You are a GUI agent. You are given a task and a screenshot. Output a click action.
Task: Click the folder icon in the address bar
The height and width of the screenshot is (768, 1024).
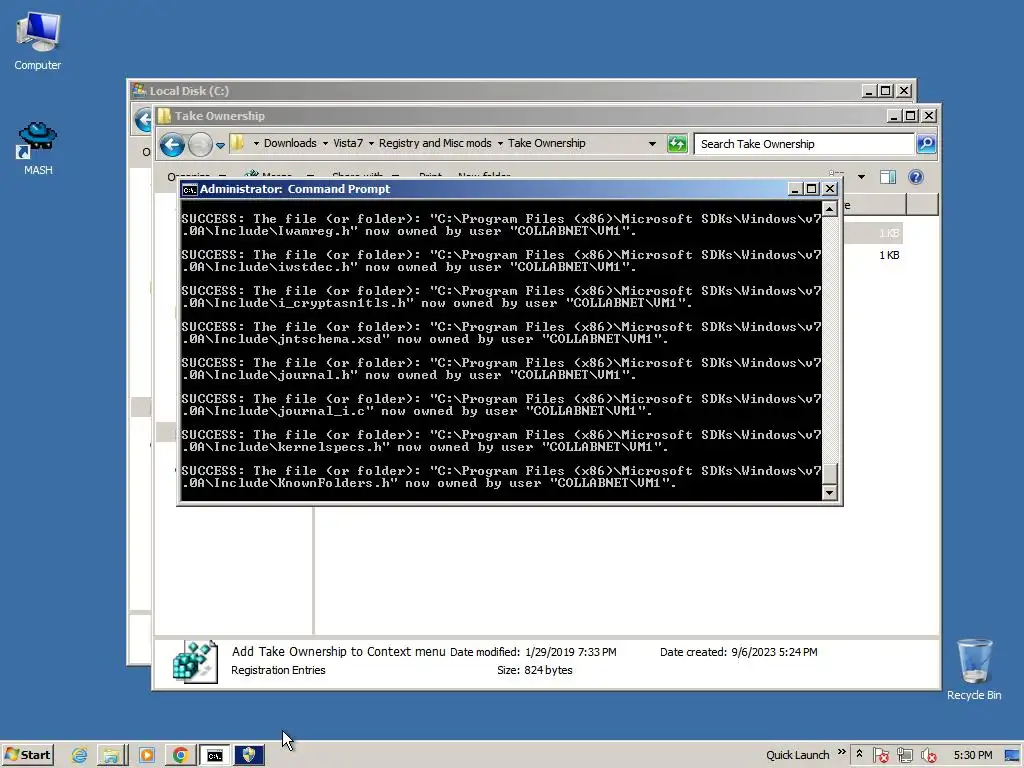[x=237, y=143]
